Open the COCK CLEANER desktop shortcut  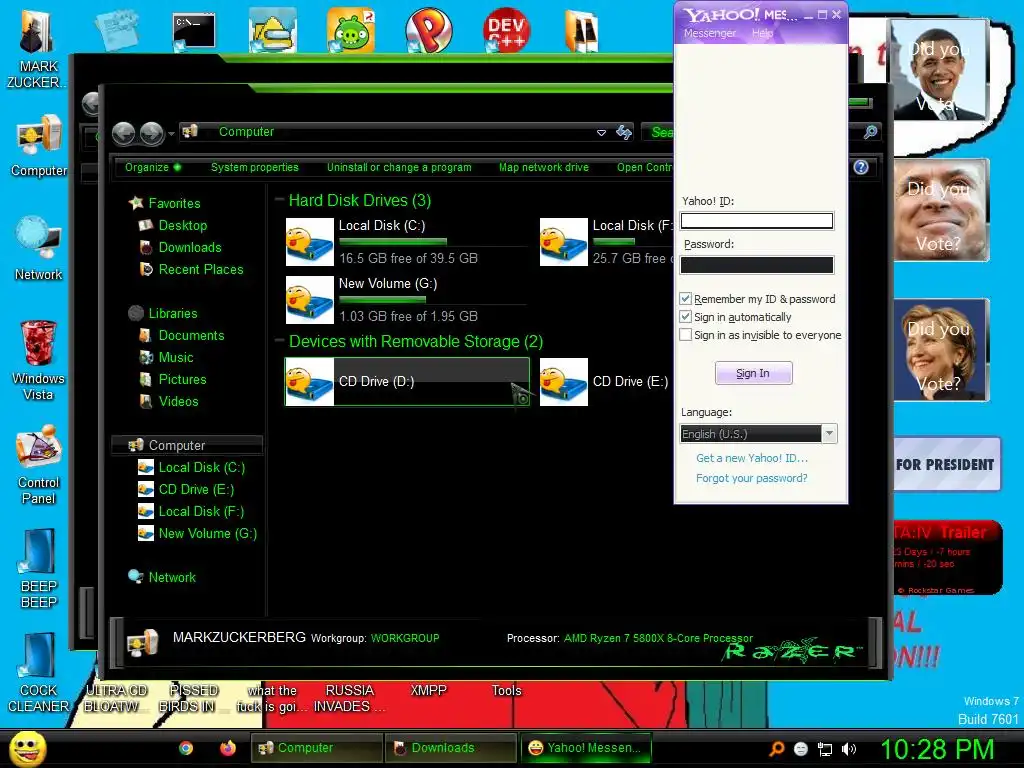tap(39, 673)
